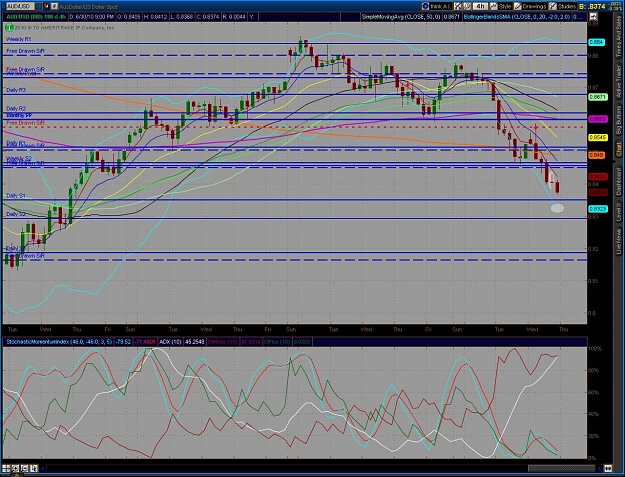Click the green info icon on chart
This screenshot has height=477, width=625.
9,27
